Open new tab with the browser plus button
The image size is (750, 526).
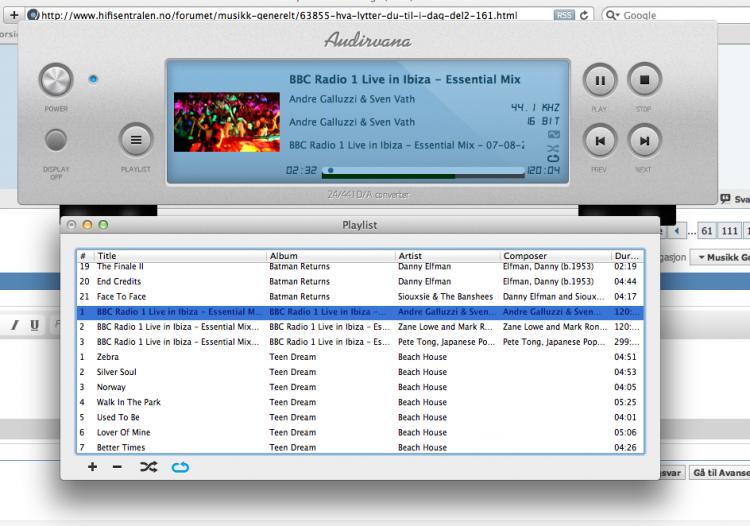[x=13, y=15]
